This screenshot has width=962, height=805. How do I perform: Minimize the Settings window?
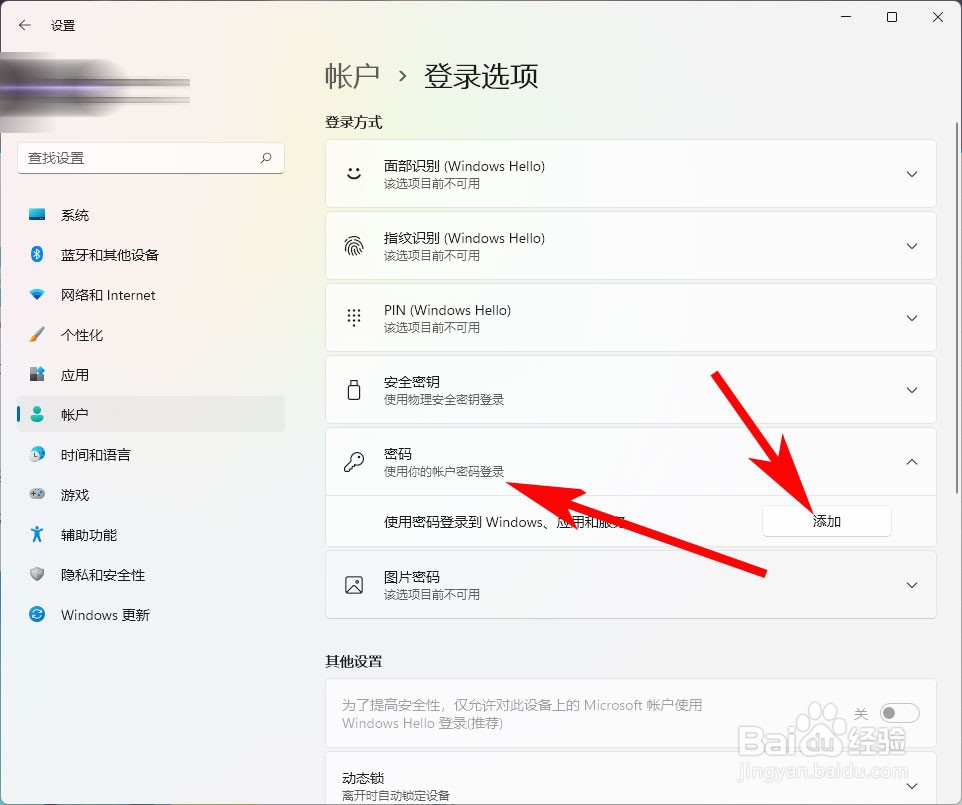[x=846, y=17]
